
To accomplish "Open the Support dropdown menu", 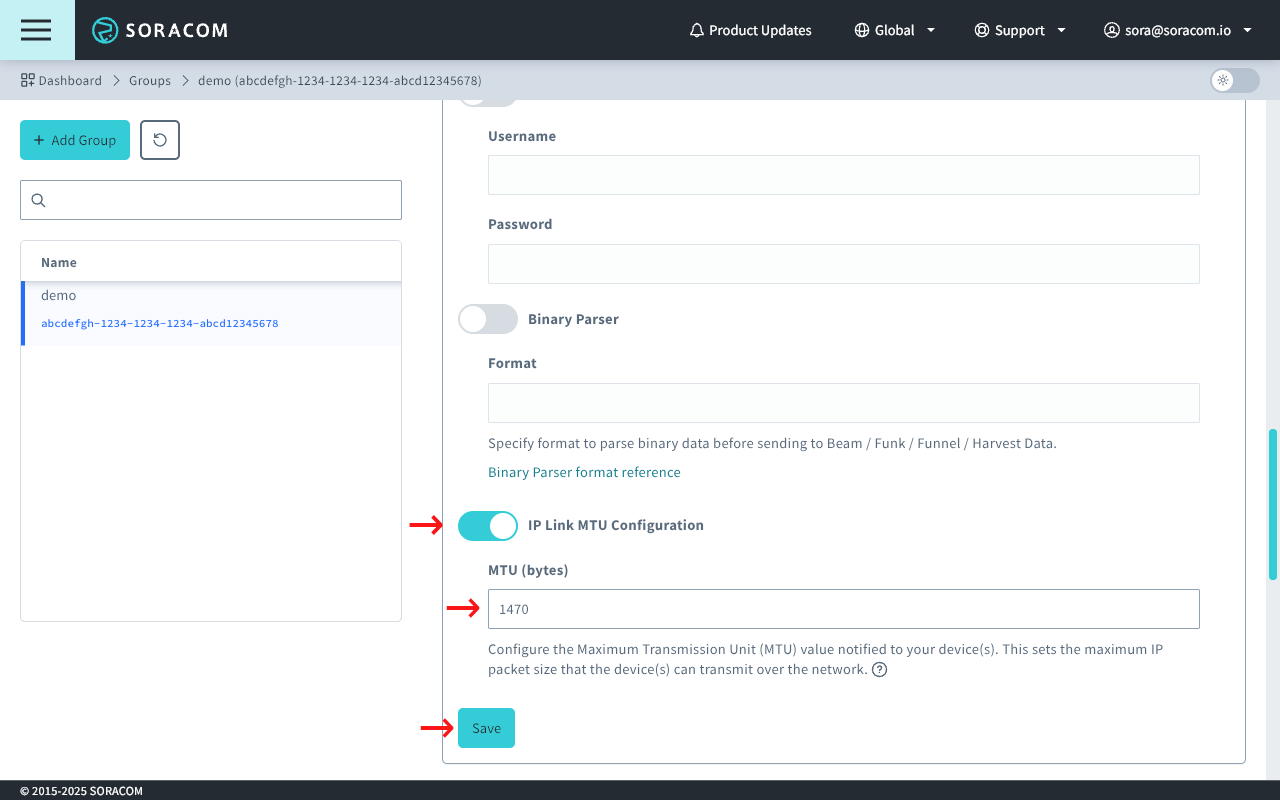I will click(1020, 31).
